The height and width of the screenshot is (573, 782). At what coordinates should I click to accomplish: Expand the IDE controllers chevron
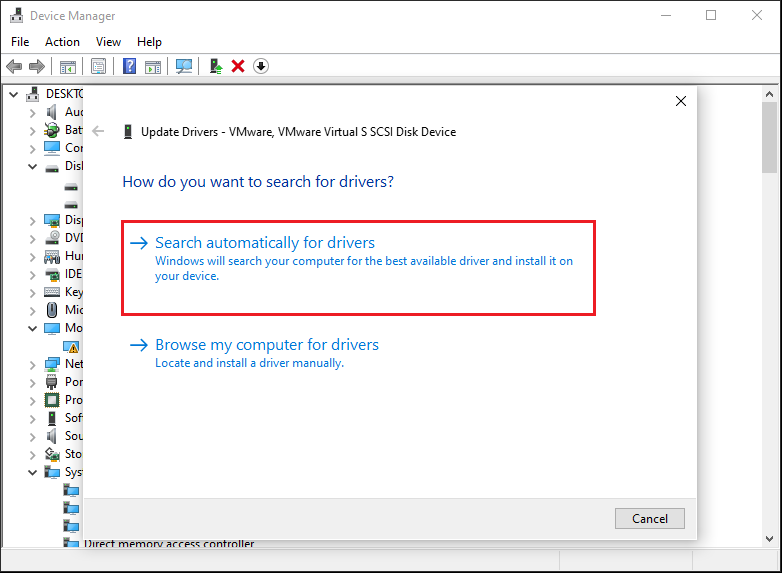point(32,275)
